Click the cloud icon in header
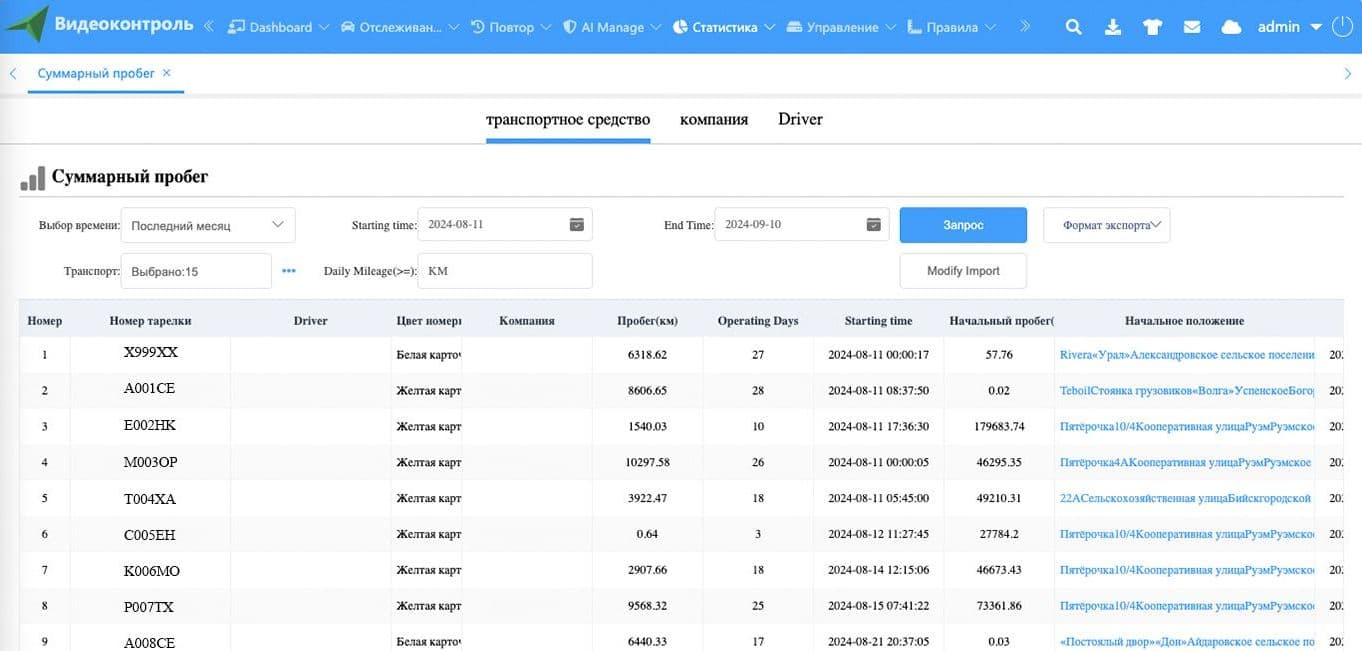 tap(1232, 27)
